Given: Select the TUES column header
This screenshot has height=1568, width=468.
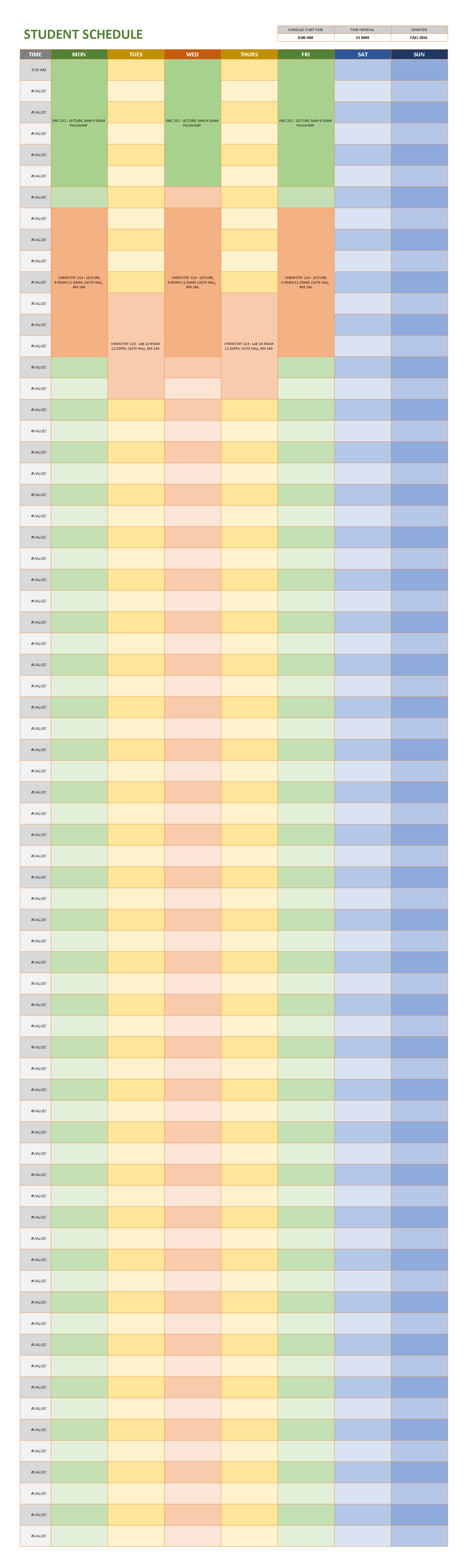Looking at the screenshot, I should [x=136, y=54].
